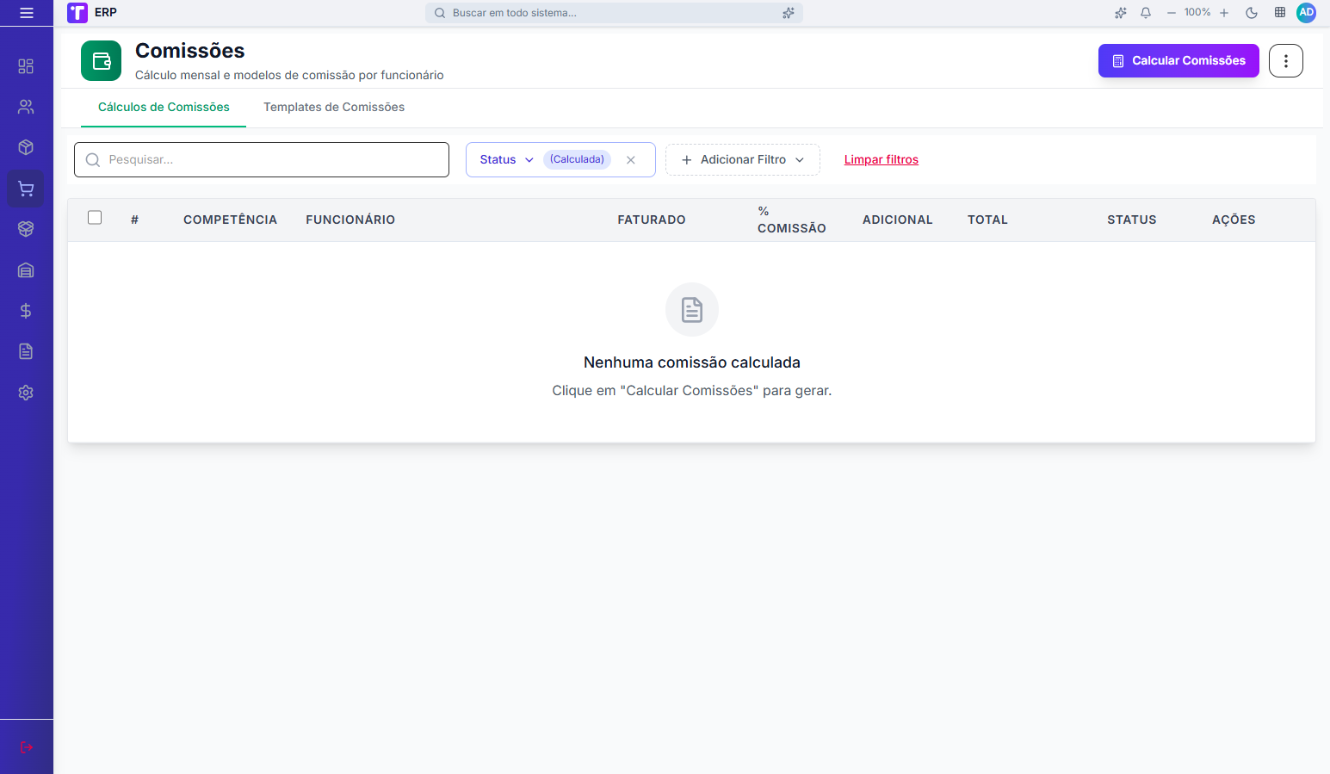Open the AD user avatar menu
This screenshot has width=1330, height=774.
coord(1306,13)
